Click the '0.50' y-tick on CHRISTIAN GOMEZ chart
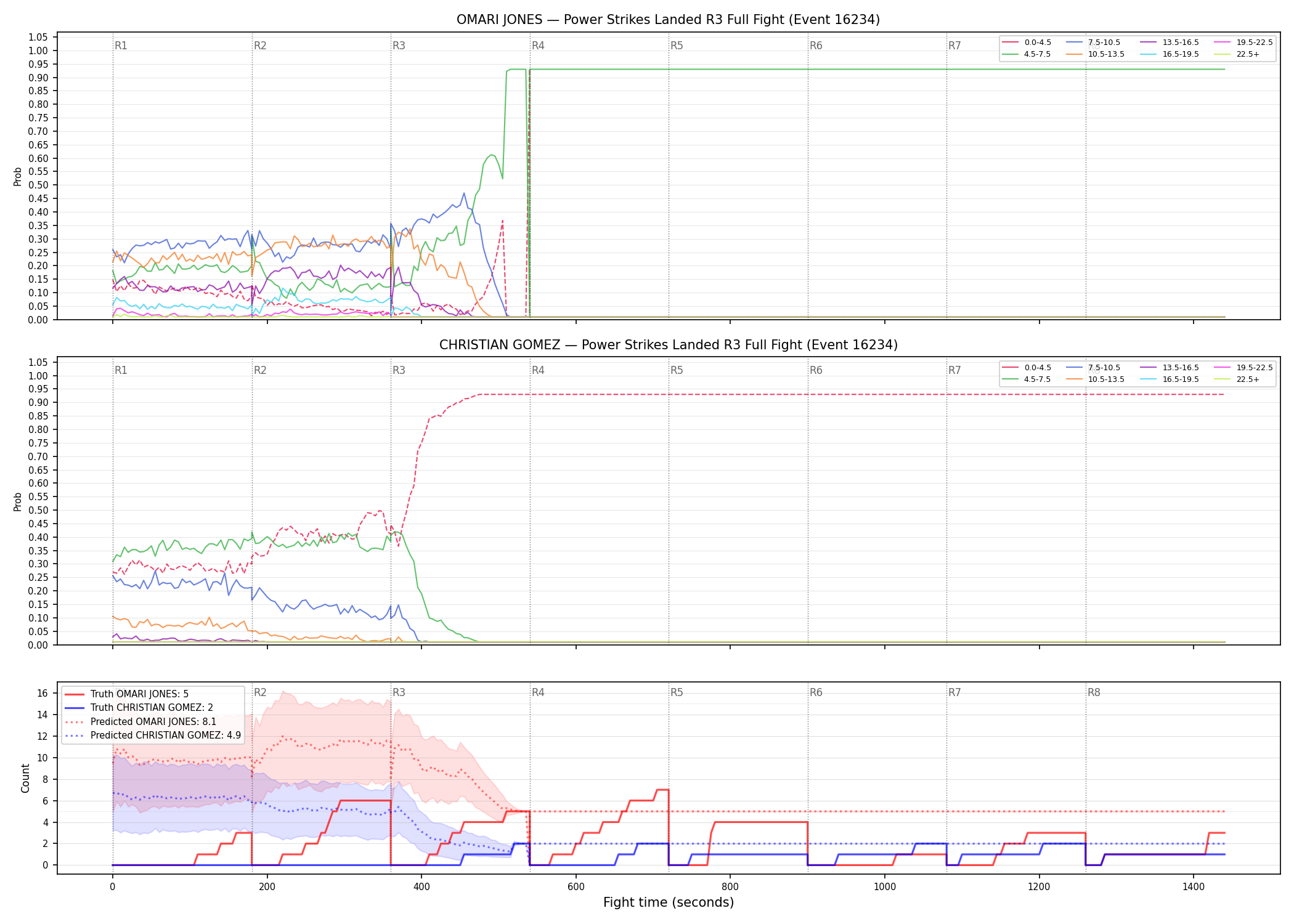The width and height of the screenshot is (1294, 924). [38, 510]
